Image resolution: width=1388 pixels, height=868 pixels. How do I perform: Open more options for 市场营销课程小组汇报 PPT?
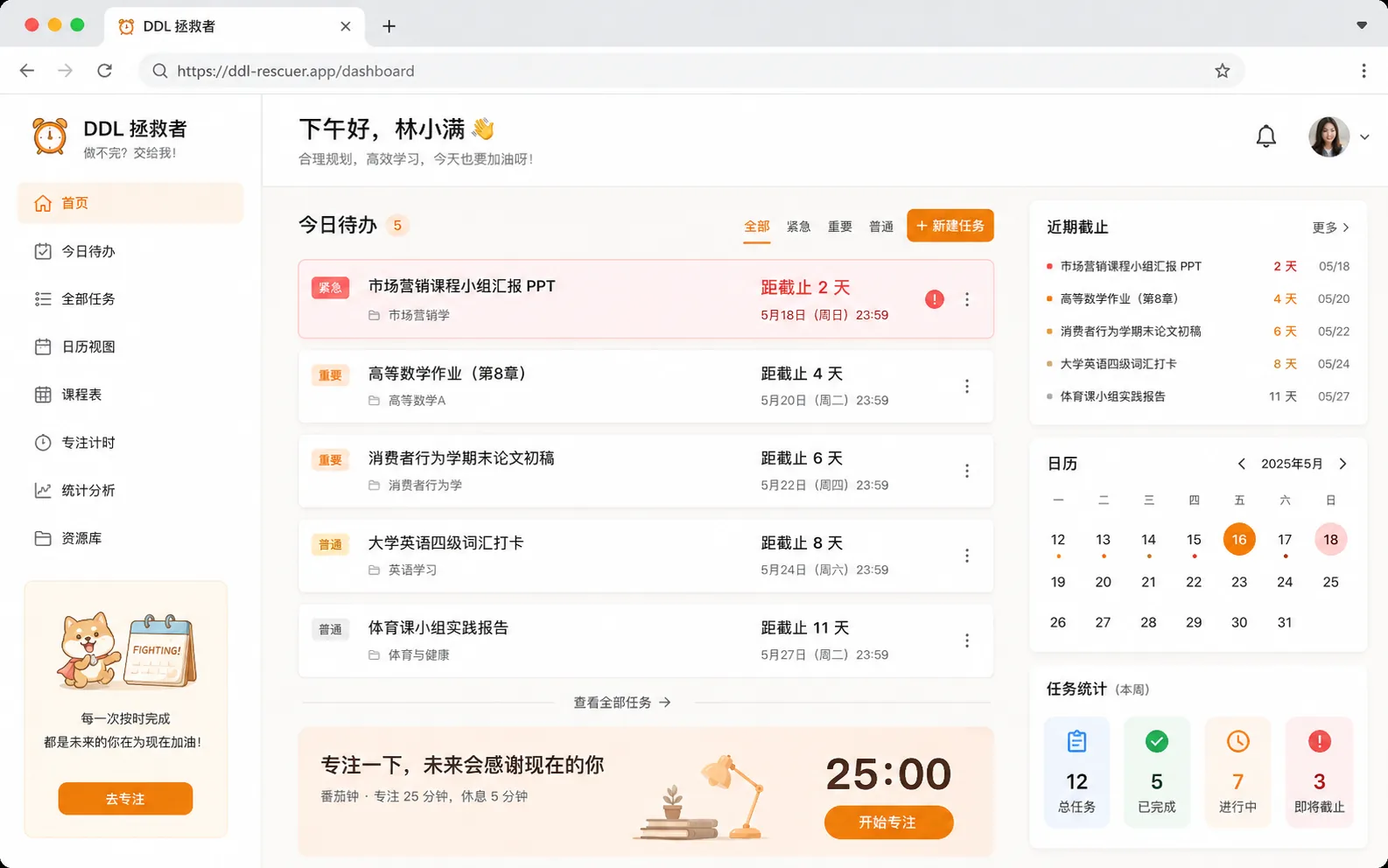tap(967, 299)
